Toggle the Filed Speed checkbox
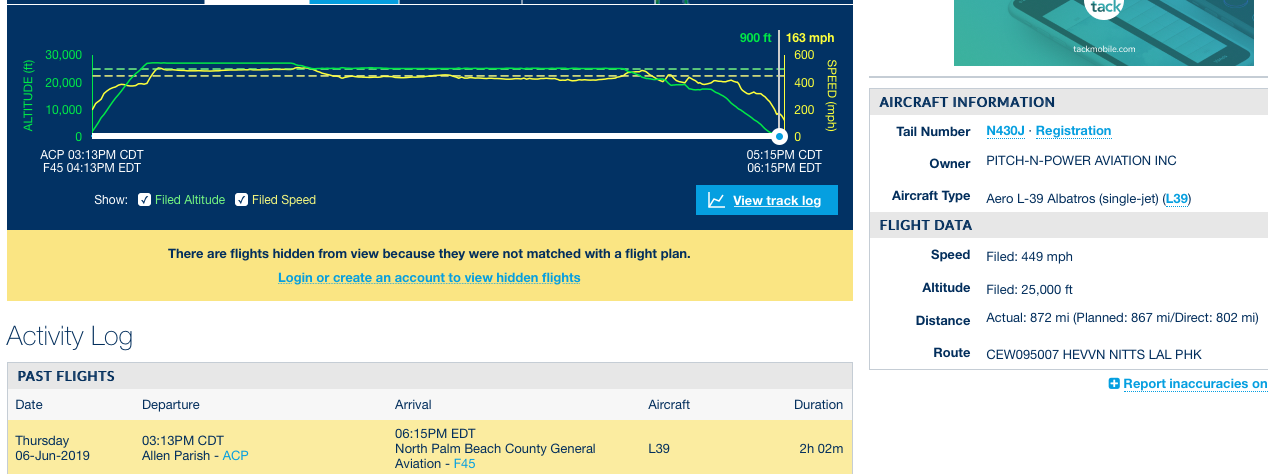1268x474 pixels. [242, 200]
